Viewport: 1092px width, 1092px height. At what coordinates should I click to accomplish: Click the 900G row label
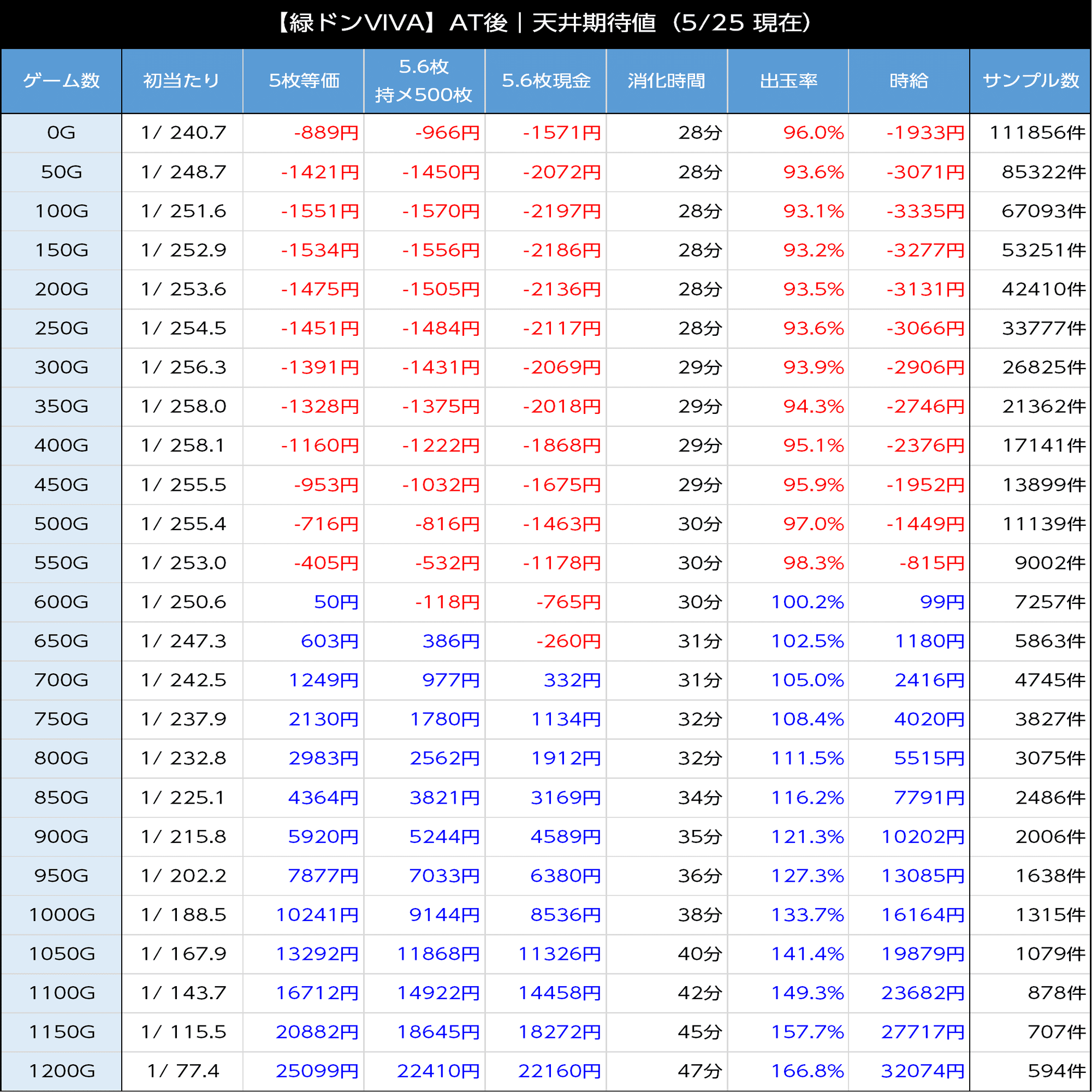pos(61,836)
